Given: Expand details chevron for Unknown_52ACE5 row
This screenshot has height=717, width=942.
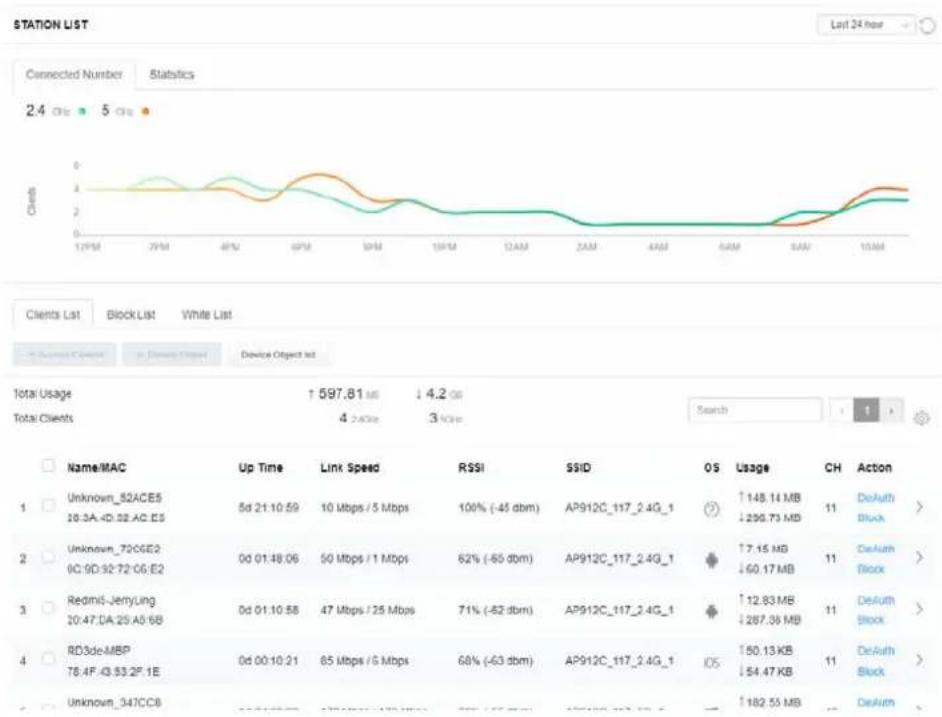Looking at the screenshot, I should [x=919, y=507].
